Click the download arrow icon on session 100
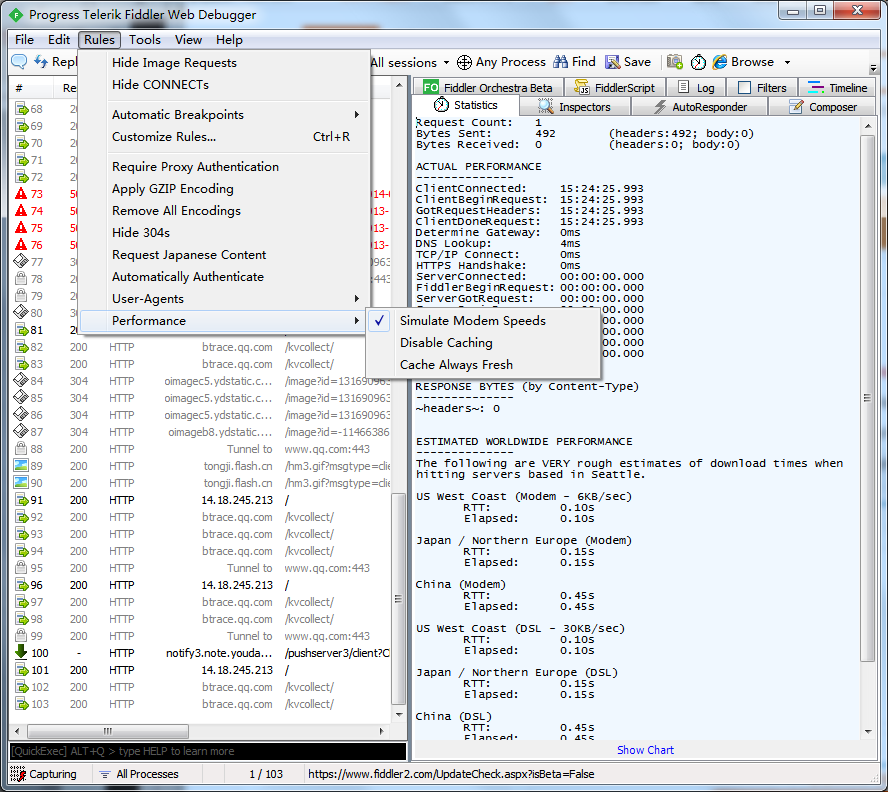The width and height of the screenshot is (888, 792). click(x=21, y=652)
